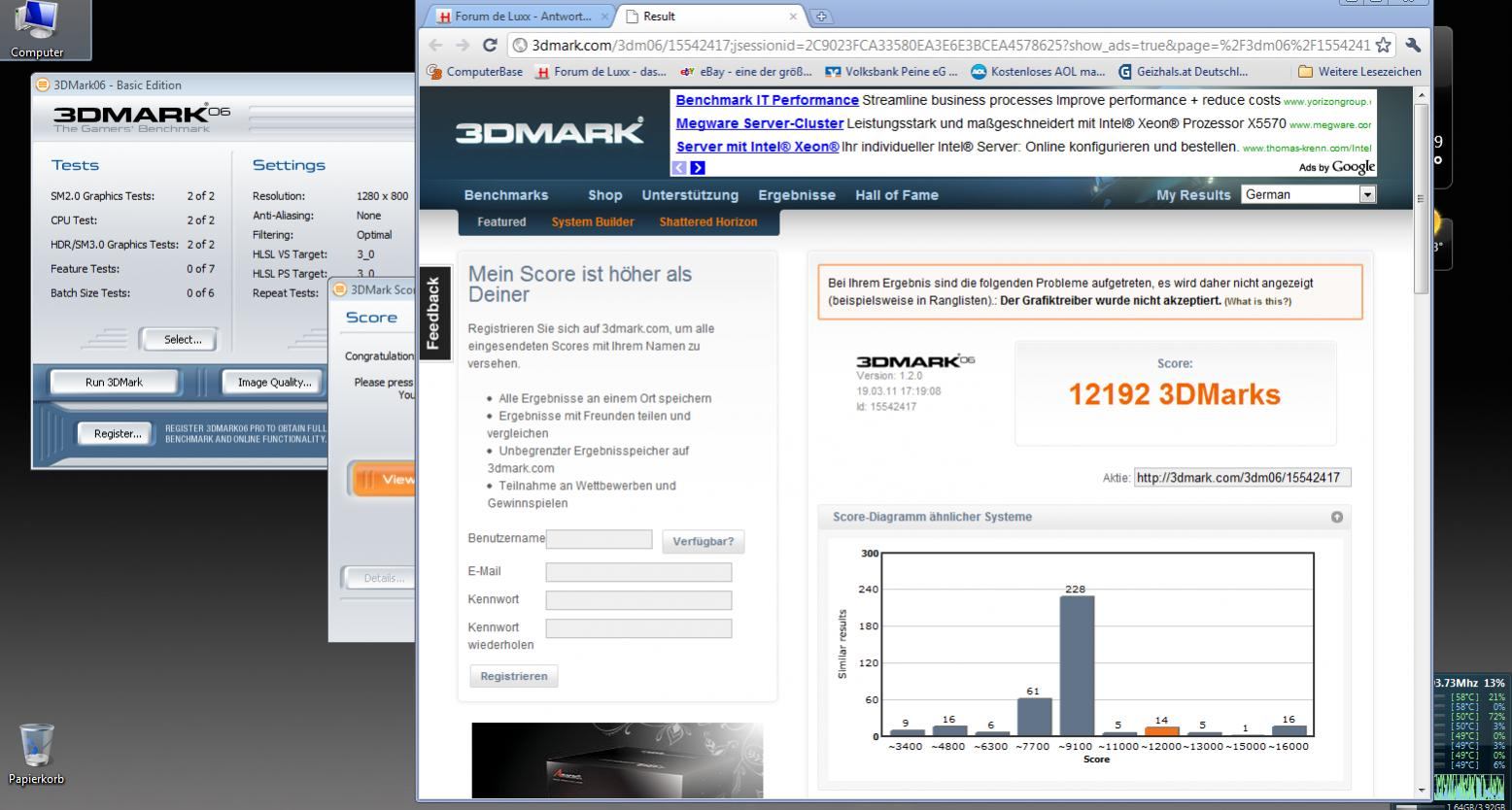This screenshot has height=810, width=1512.
Task: Click the Chrome address bar URL
Action: click(950, 45)
